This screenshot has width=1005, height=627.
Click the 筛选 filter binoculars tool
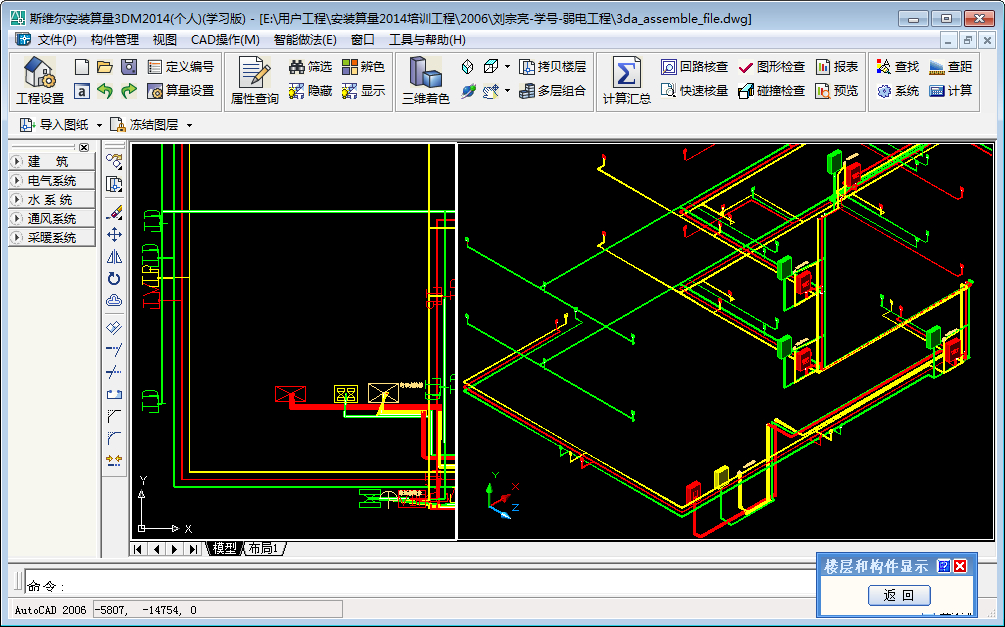[310, 67]
